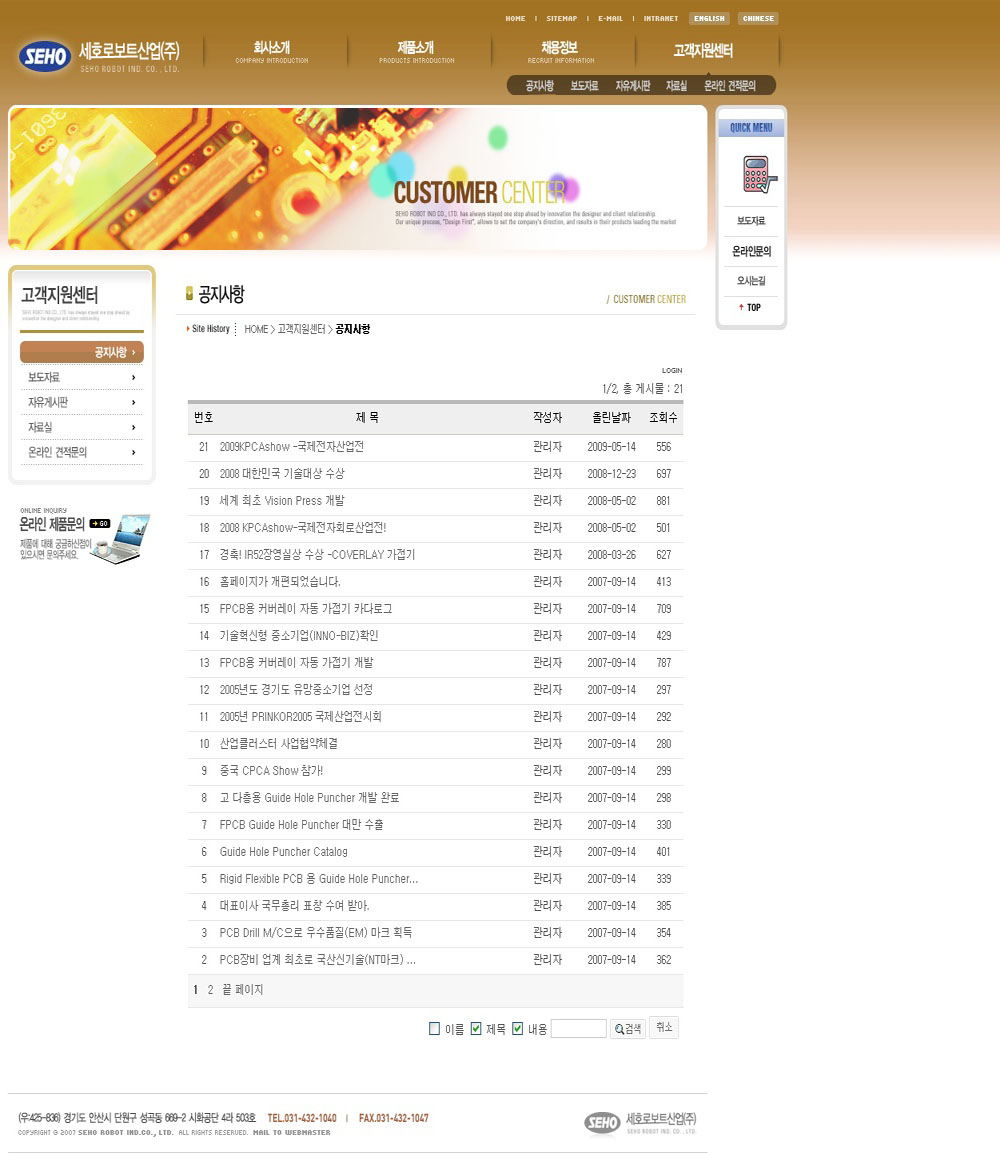Click the SEHO logo in header
The image size is (1000, 1153).
[45, 56]
